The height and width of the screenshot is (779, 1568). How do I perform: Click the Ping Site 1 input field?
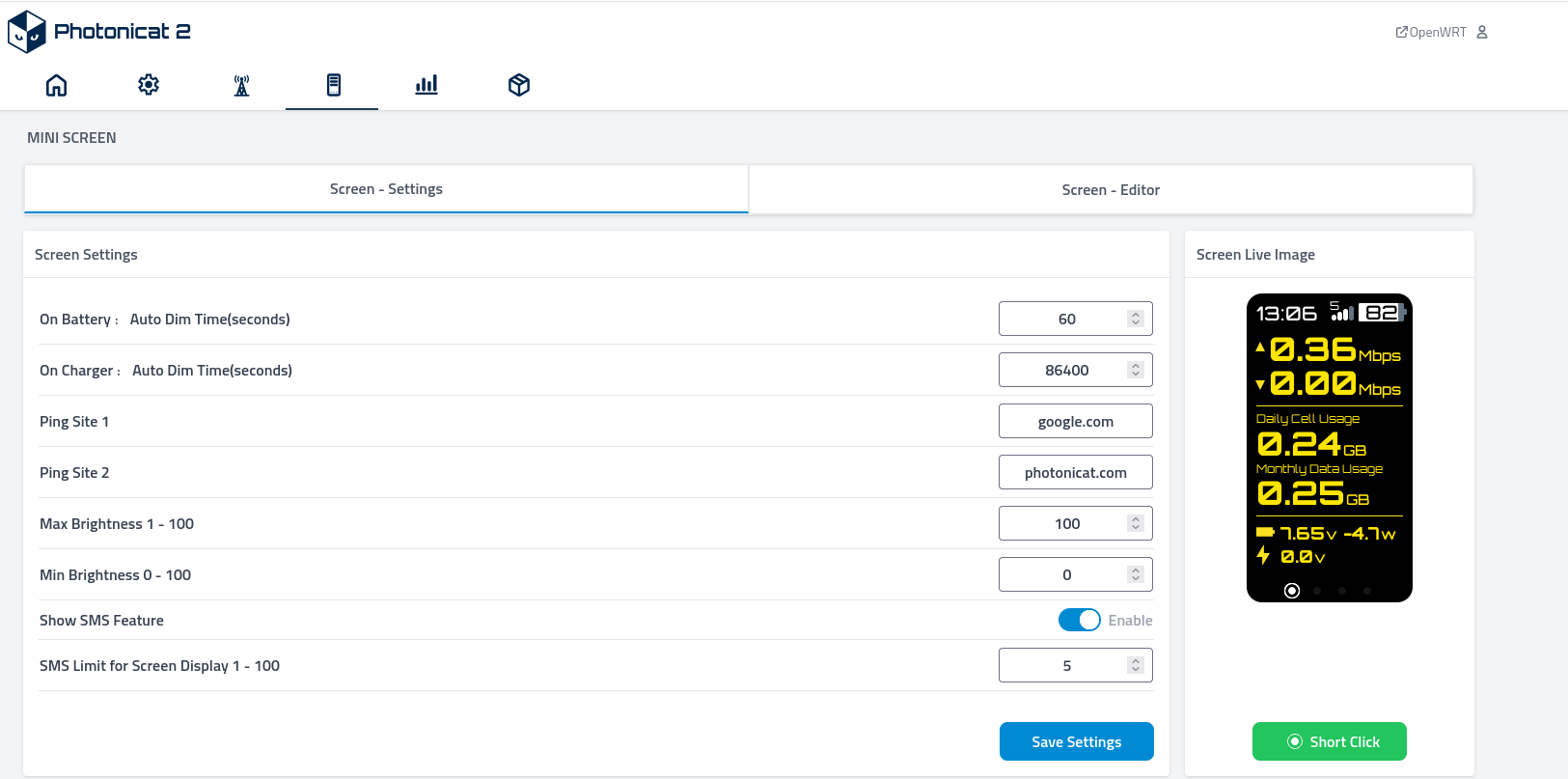[1075, 422]
